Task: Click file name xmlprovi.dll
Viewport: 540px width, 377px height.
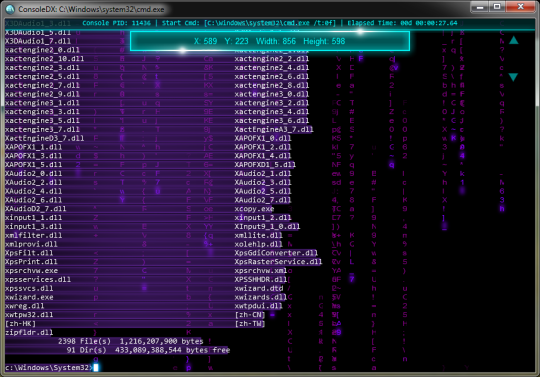Action: [31, 244]
